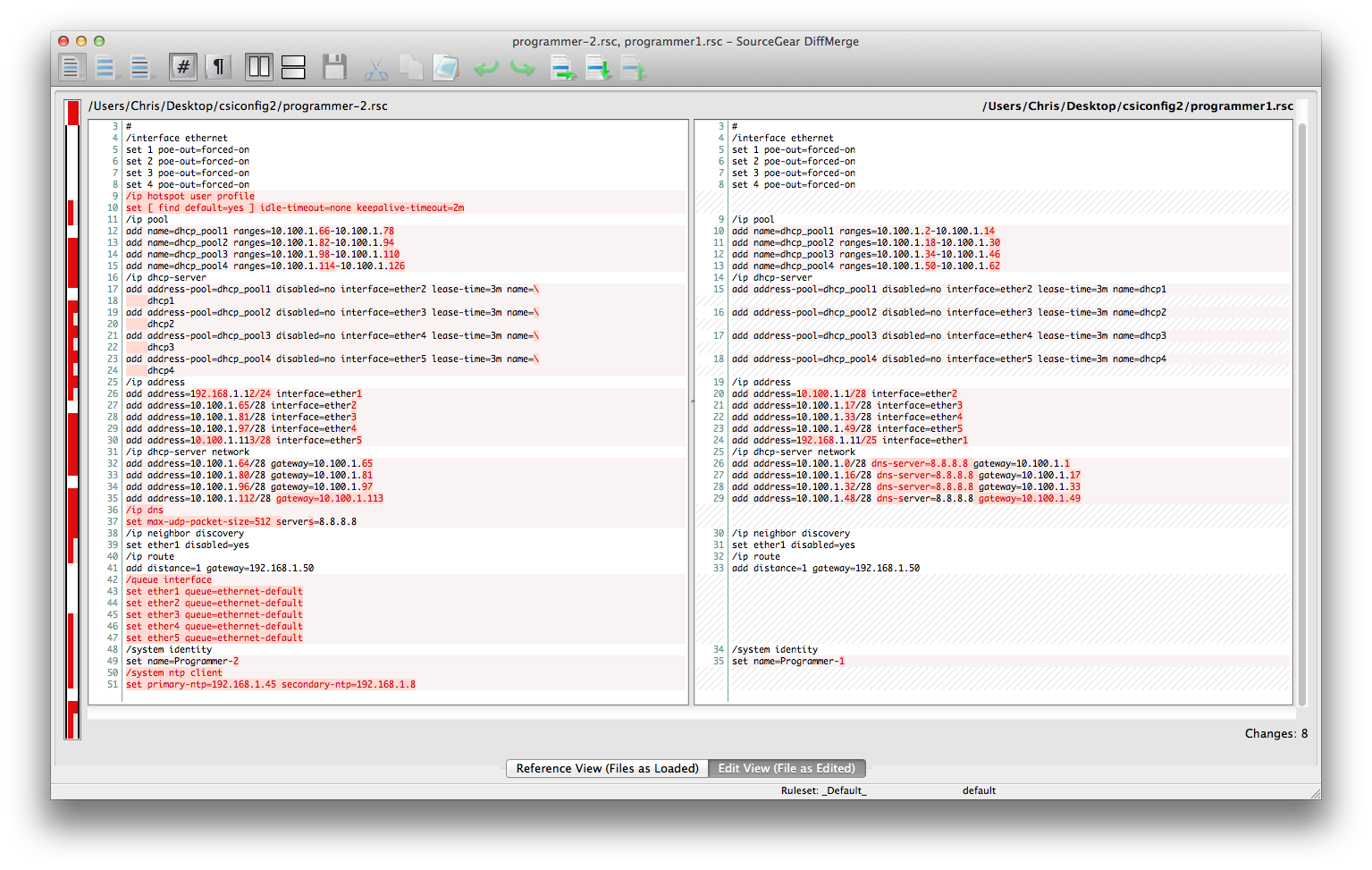
Task: Jump to next change down-arrow icon
Action: tap(598, 67)
